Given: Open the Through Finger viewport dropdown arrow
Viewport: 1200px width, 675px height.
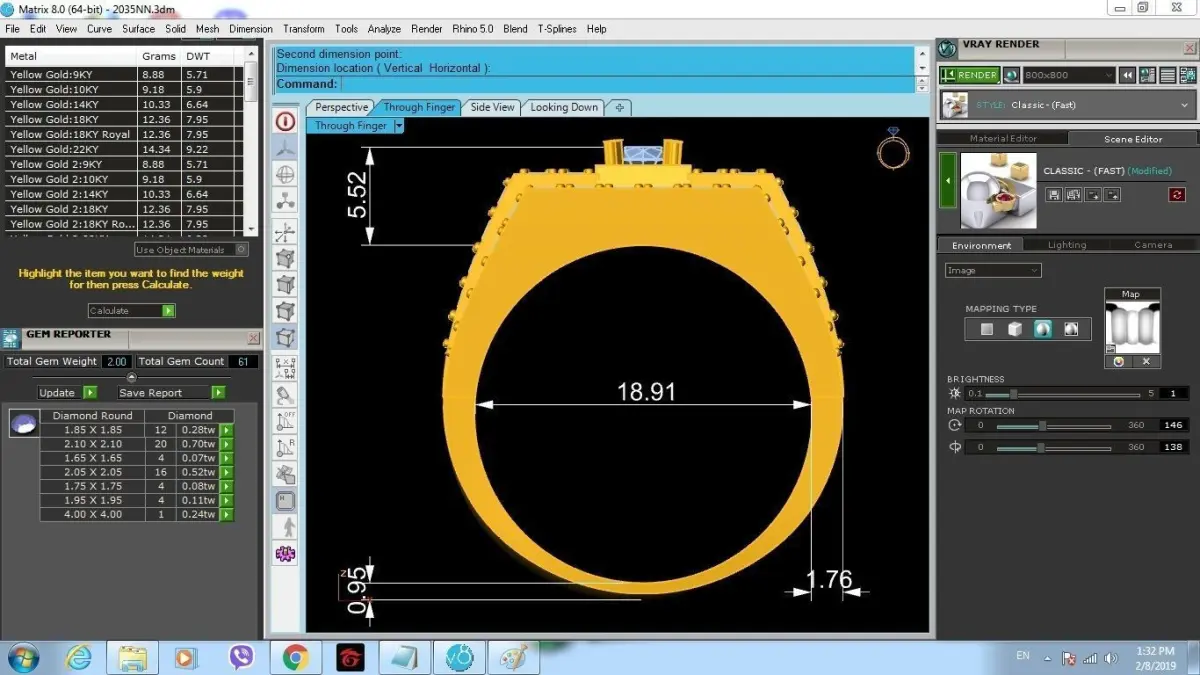Looking at the screenshot, I should click(x=399, y=126).
